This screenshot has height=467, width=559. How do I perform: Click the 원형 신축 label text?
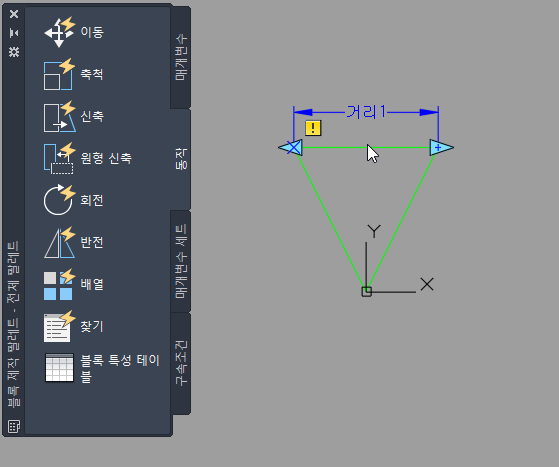click(x=106, y=158)
